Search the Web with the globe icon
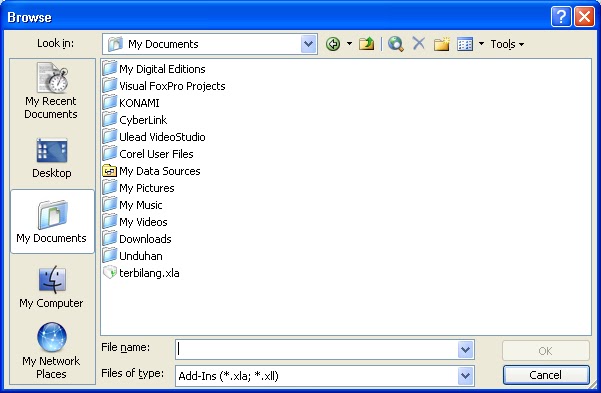This screenshot has height=393, width=601. click(396, 44)
